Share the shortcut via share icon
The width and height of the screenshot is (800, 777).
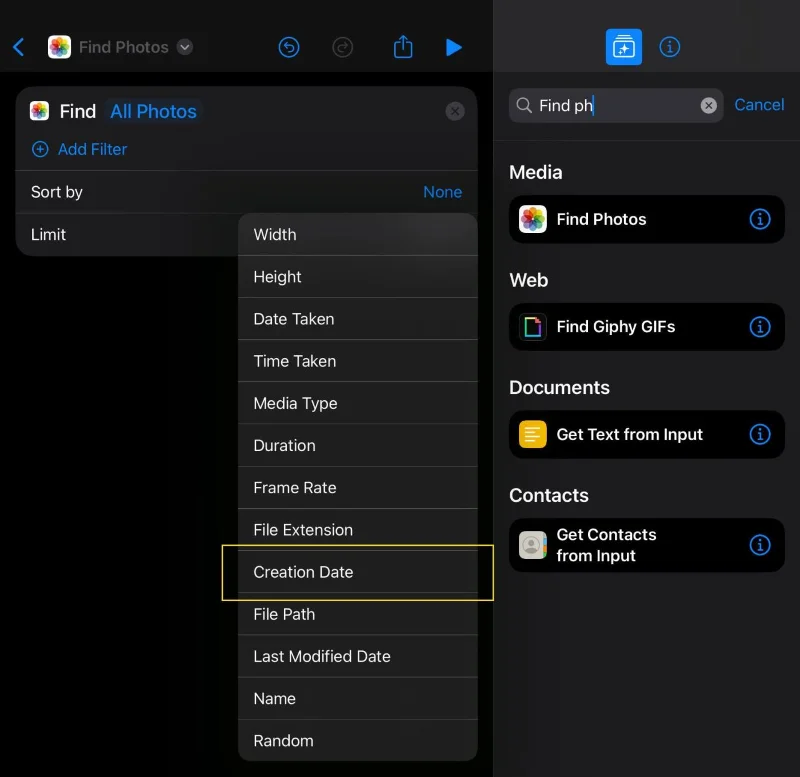403,46
